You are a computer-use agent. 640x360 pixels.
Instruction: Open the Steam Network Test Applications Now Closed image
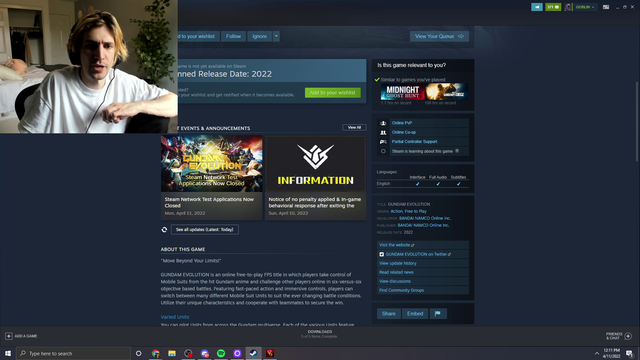[x=211, y=164]
